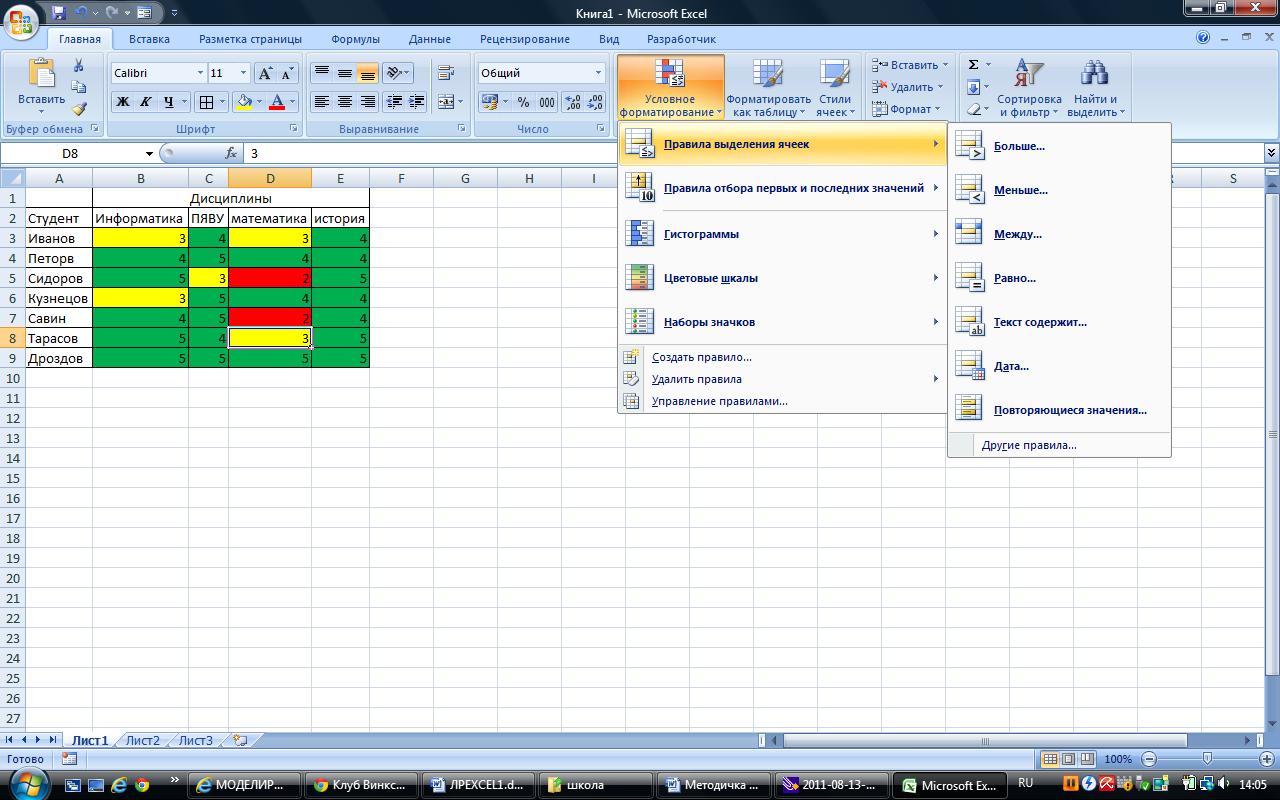Click the AutoSum sigma icon
Viewport: 1280px width, 800px height.
click(x=973, y=65)
